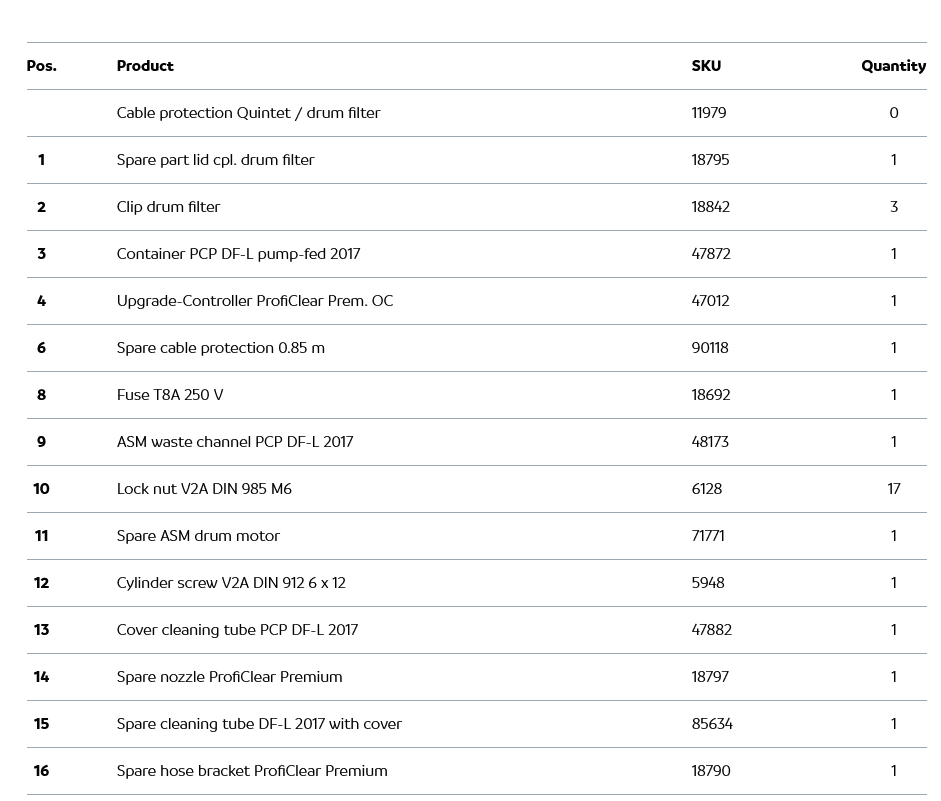Open the Clip drum filter product
The image size is (941, 801).
click(x=168, y=207)
